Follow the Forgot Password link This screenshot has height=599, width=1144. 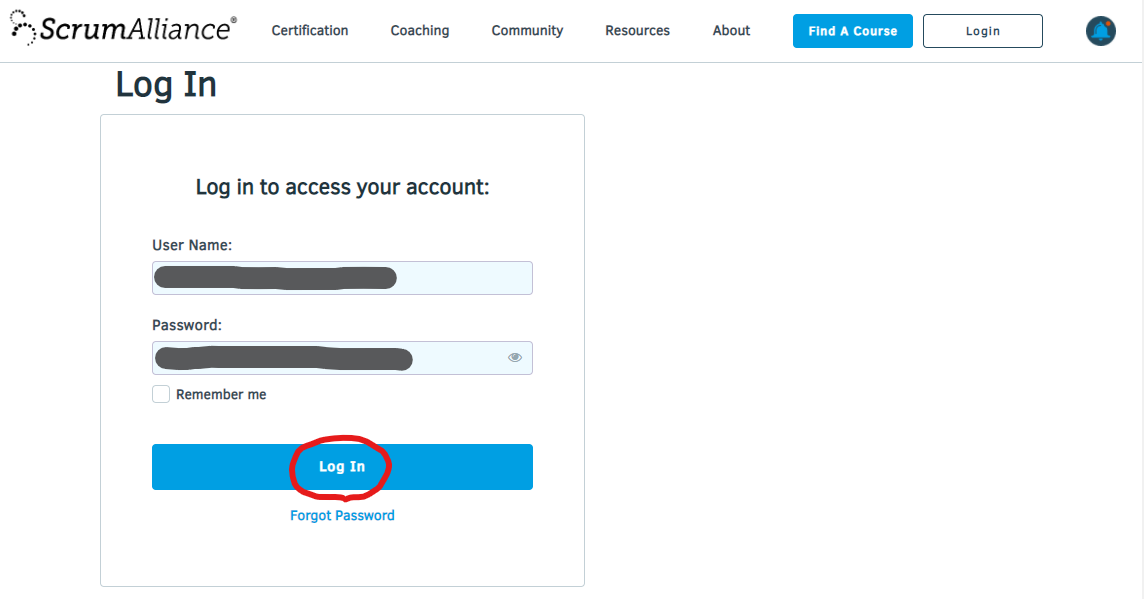coord(342,516)
